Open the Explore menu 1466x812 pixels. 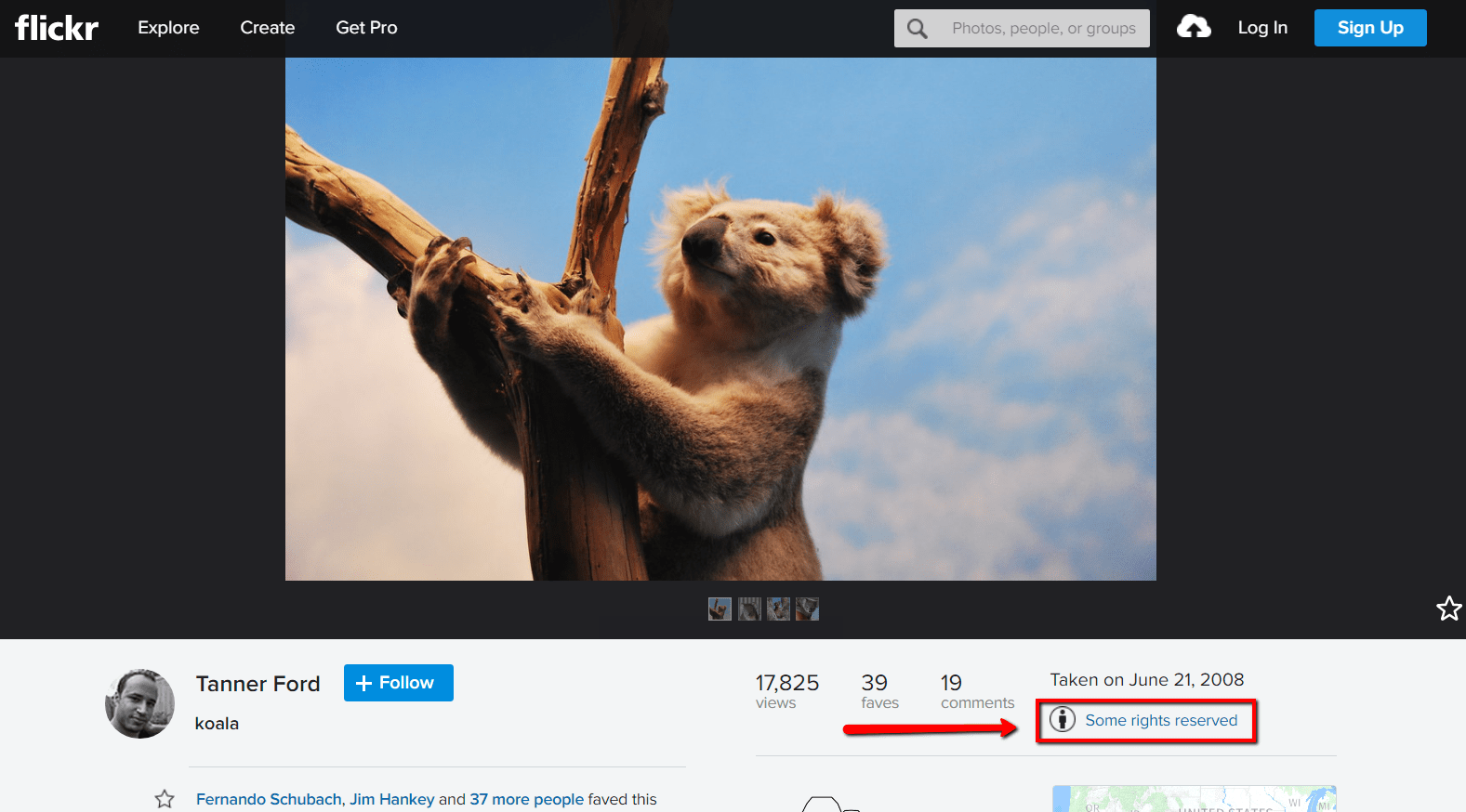(168, 28)
